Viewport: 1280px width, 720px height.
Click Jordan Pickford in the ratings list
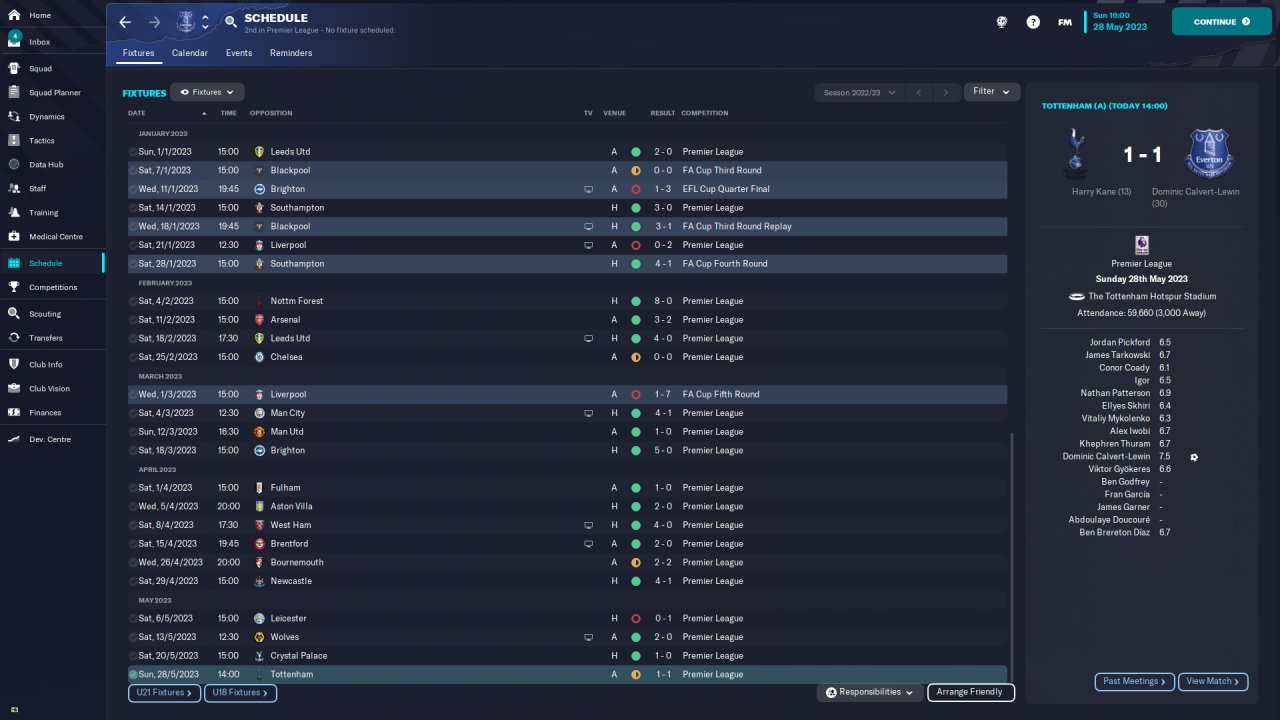coord(1120,343)
